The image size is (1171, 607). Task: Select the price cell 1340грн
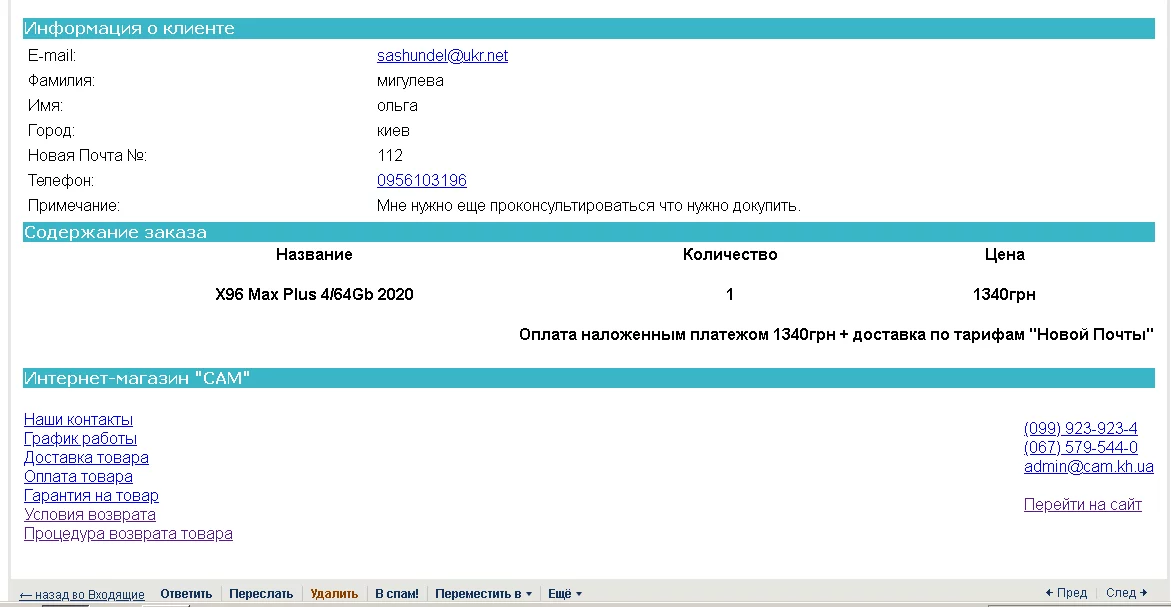click(1004, 294)
